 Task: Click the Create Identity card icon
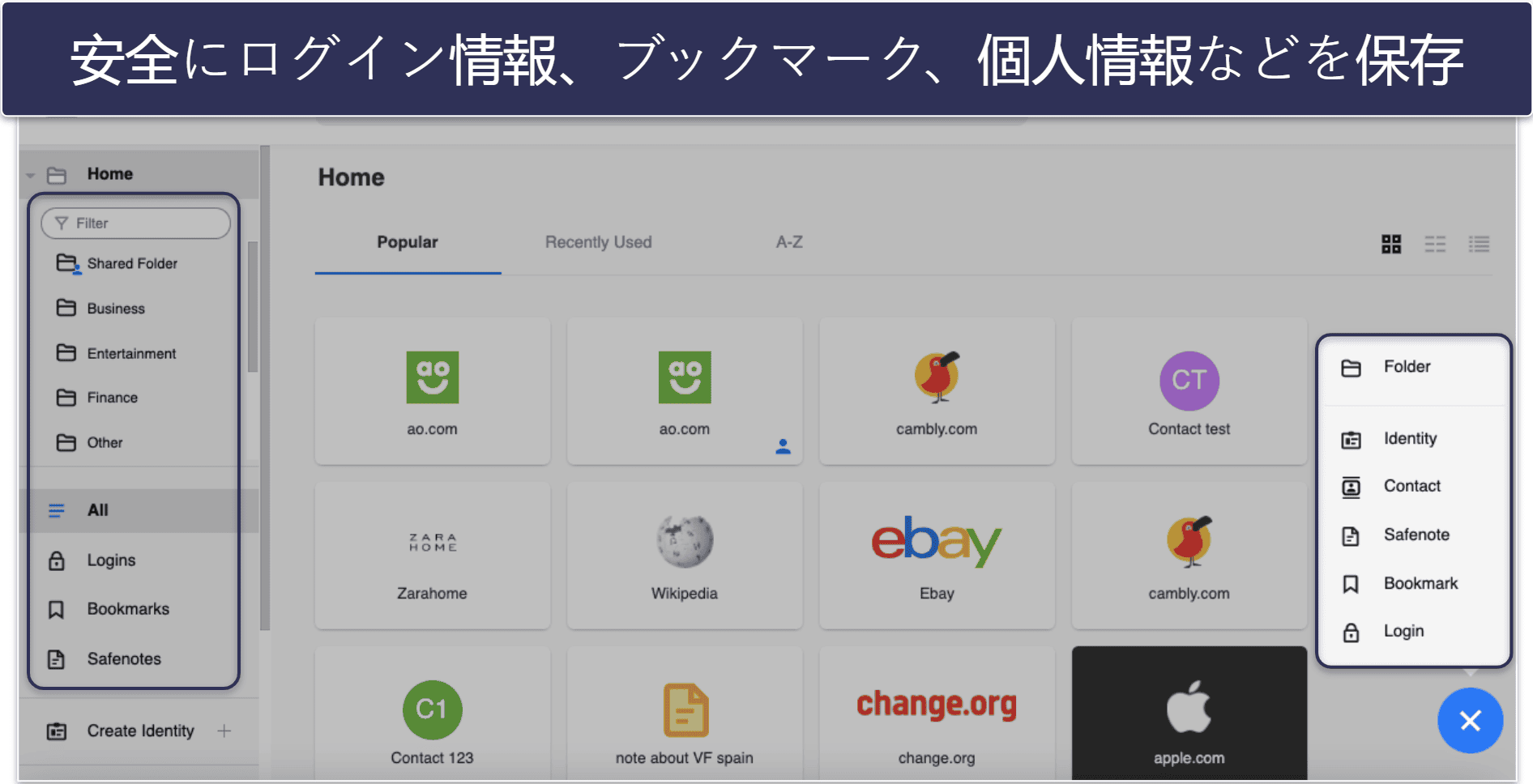click(x=57, y=731)
